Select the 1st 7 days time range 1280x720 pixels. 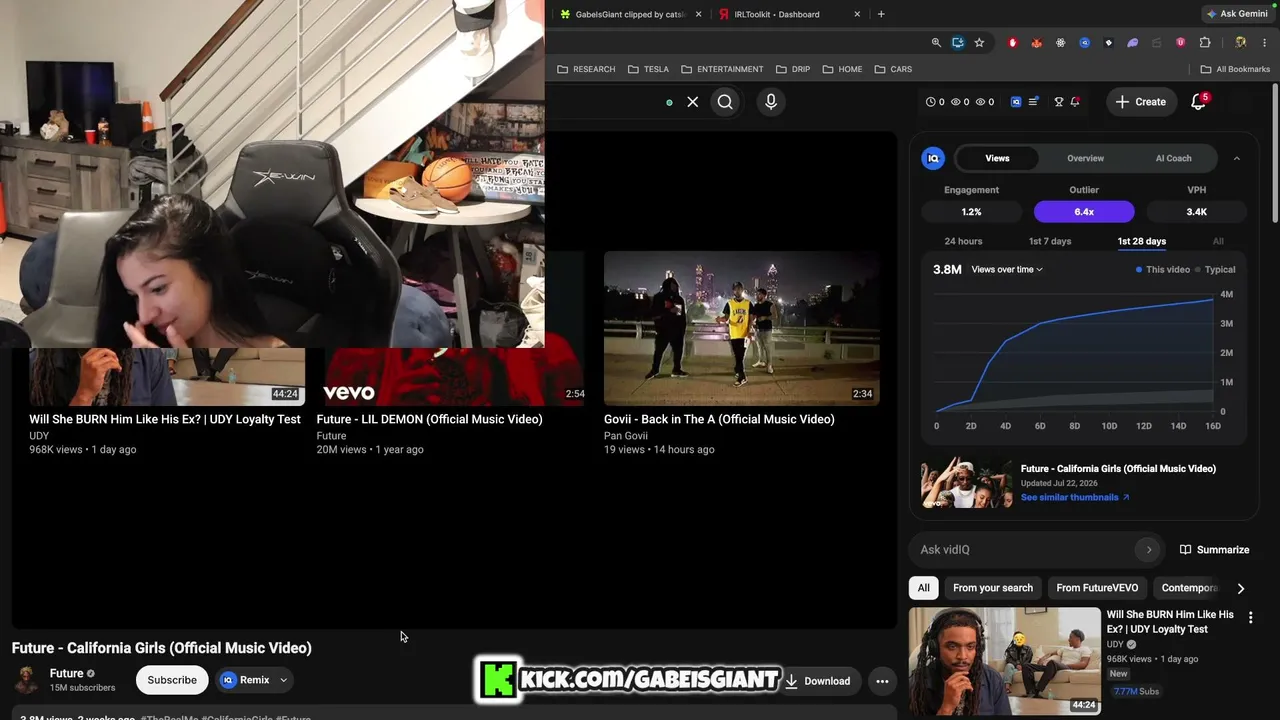click(x=1050, y=241)
